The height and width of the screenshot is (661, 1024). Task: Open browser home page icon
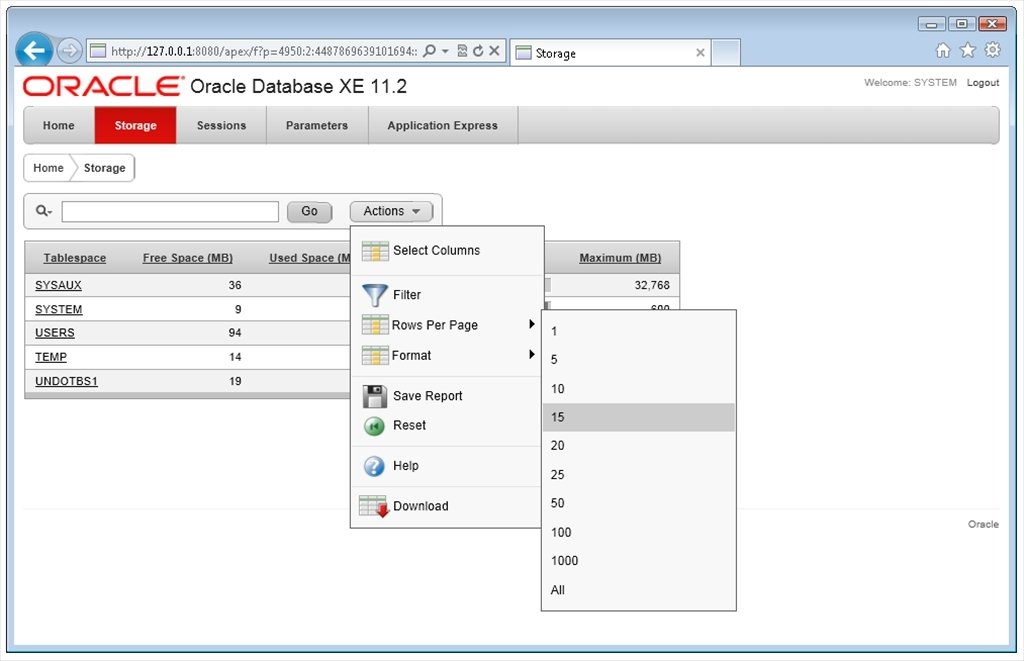pyautogui.click(x=943, y=50)
